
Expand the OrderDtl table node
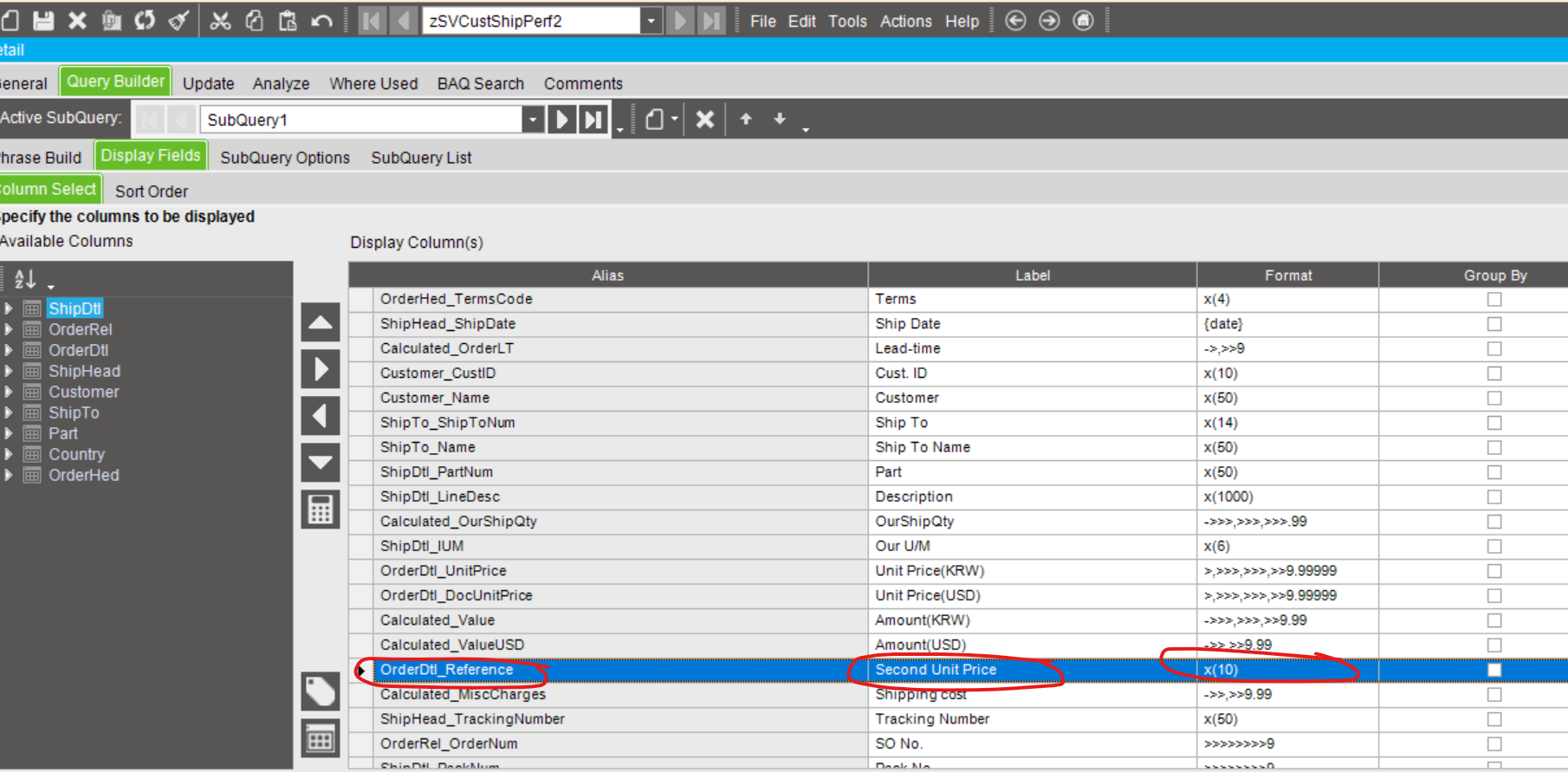pos(8,350)
